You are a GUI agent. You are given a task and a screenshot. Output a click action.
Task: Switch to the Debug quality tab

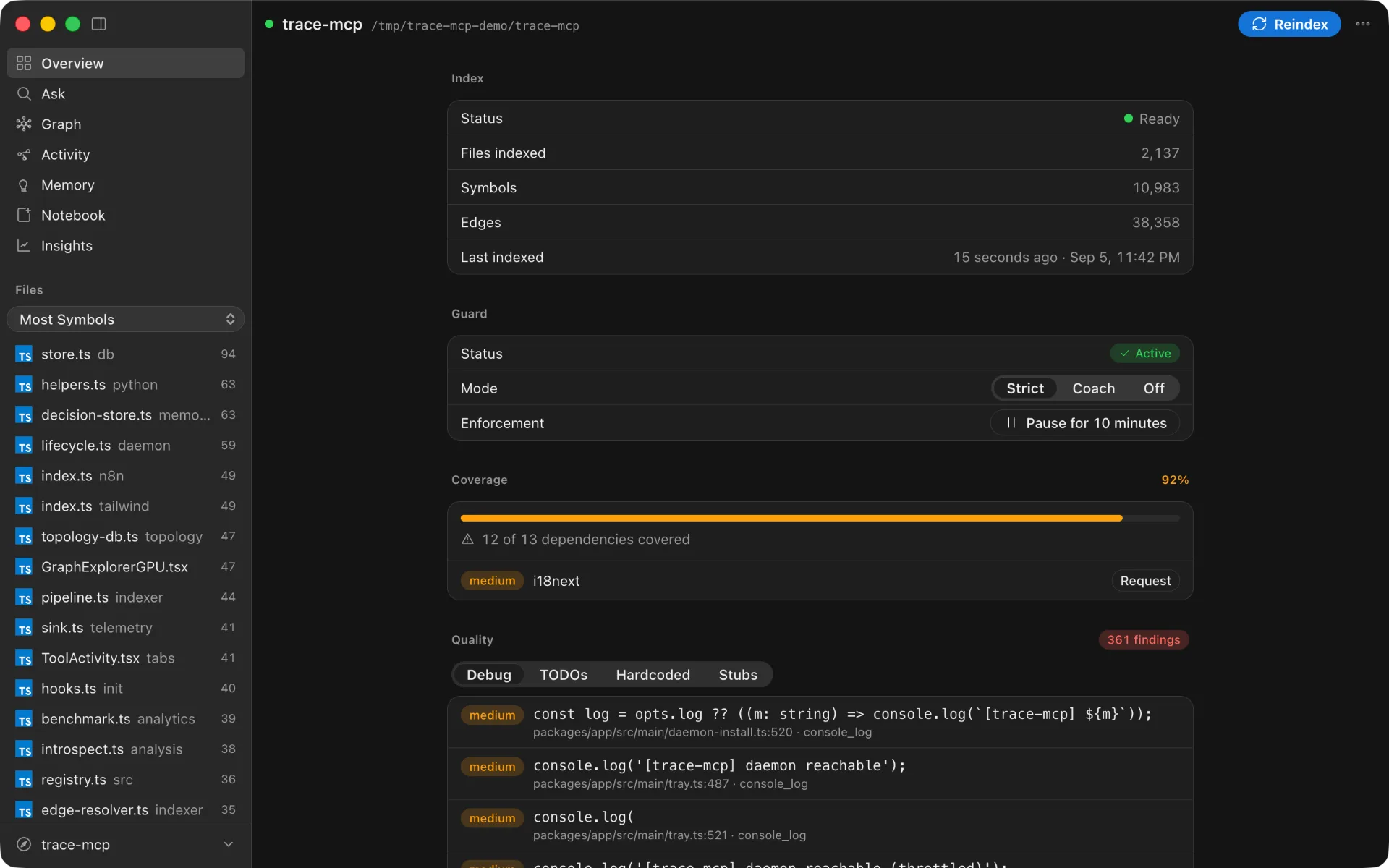click(x=488, y=675)
